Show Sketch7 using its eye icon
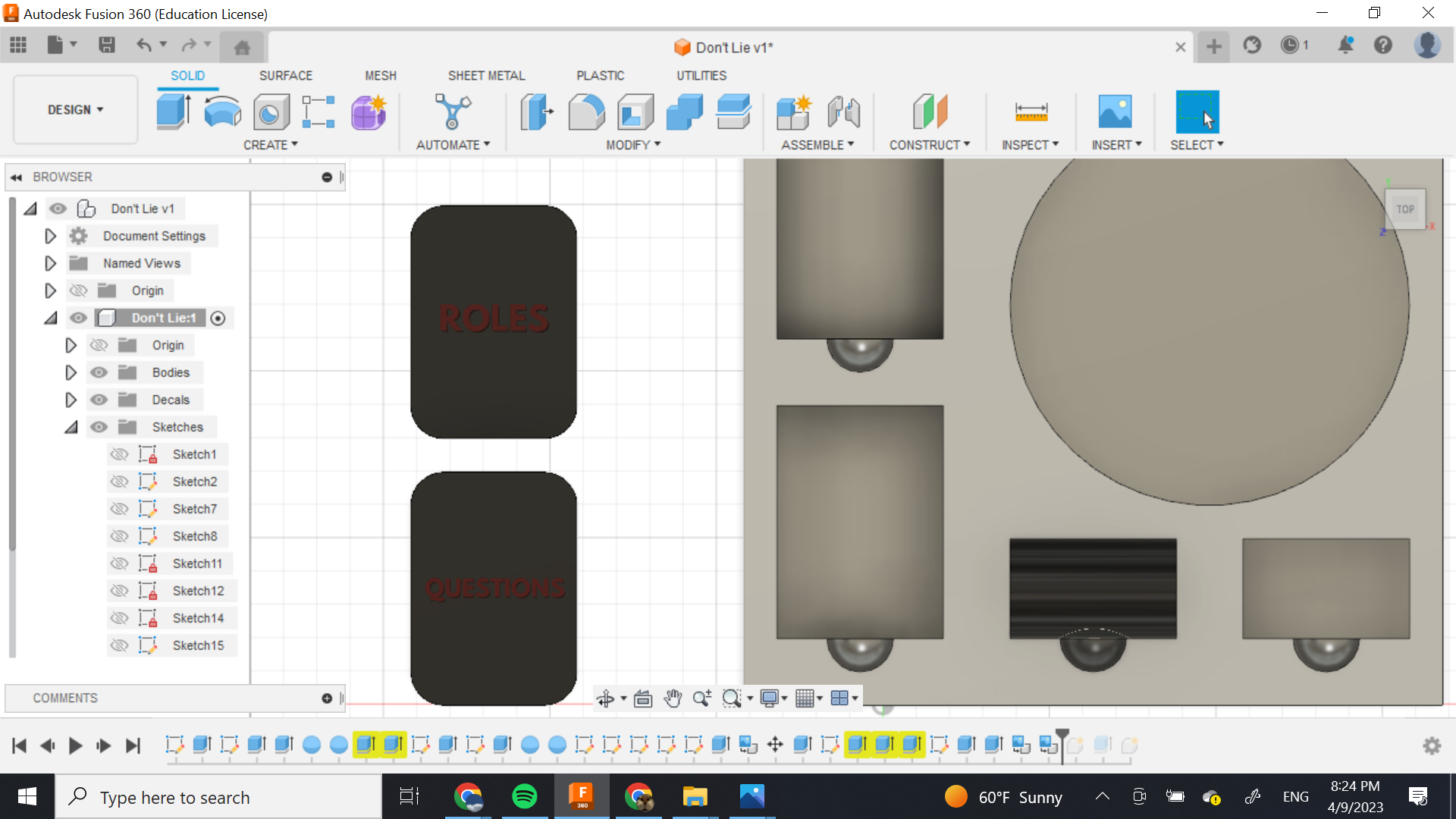Viewport: 1456px width, 819px height. (119, 509)
